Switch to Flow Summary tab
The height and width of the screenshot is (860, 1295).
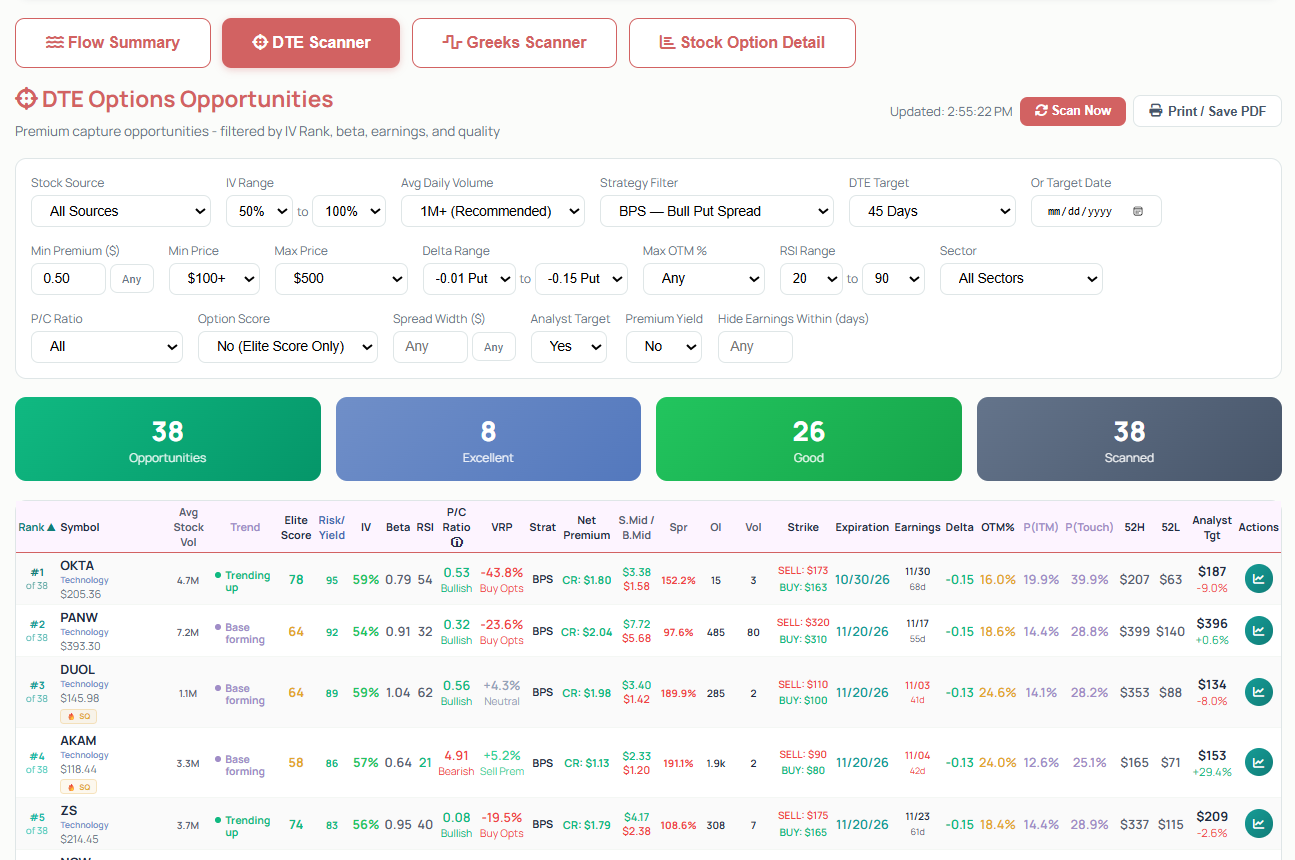pyautogui.click(x=113, y=43)
